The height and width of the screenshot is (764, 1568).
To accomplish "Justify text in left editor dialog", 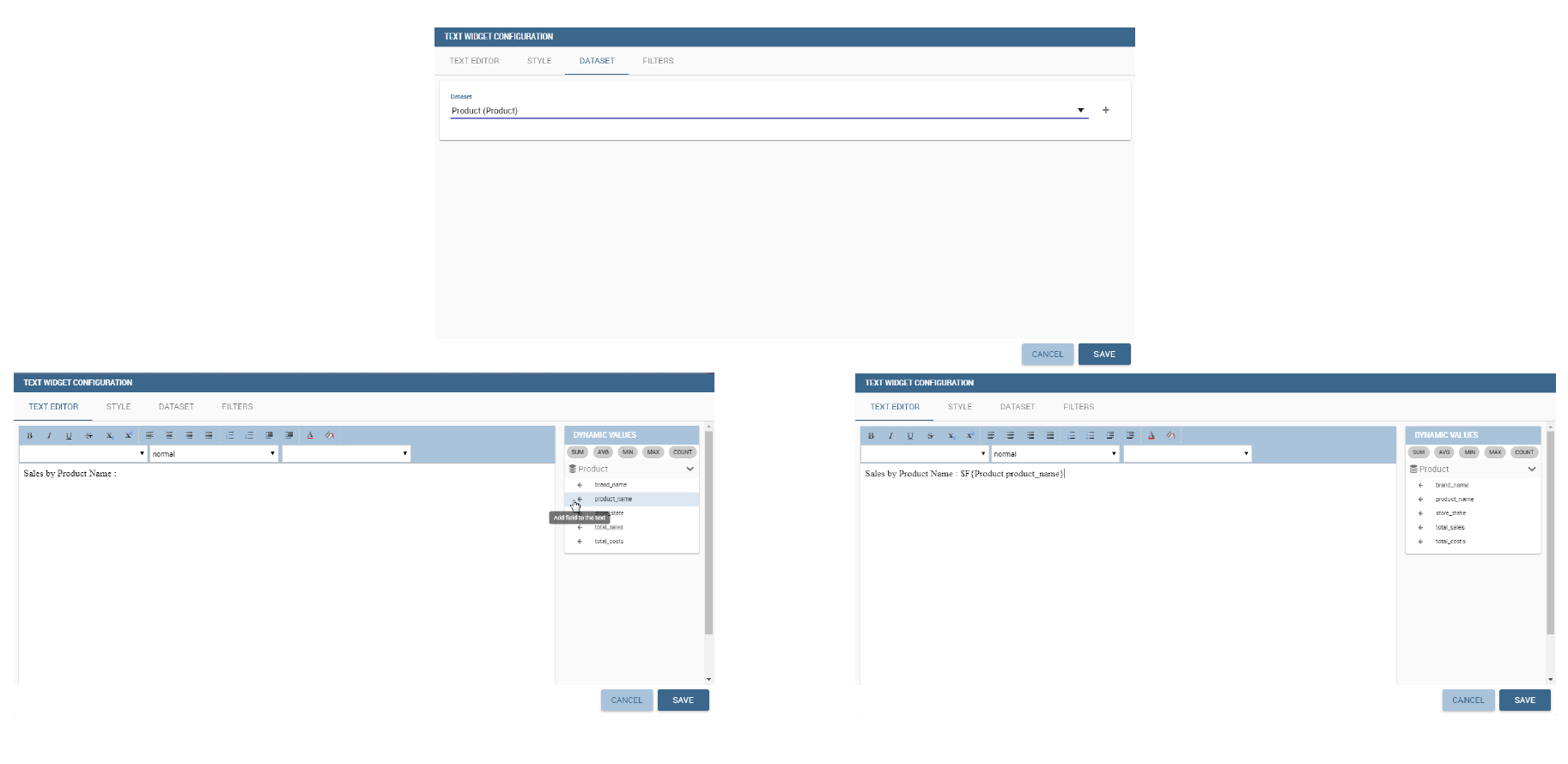I will 209,435.
